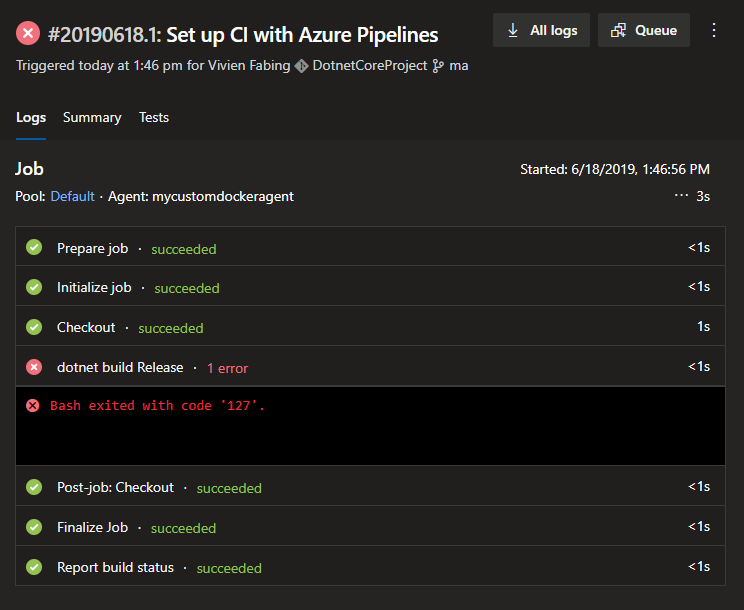The width and height of the screenshot is (744, 610).
Task: Click the DotnetCoreProject repository name
Action: coord(370,65)
